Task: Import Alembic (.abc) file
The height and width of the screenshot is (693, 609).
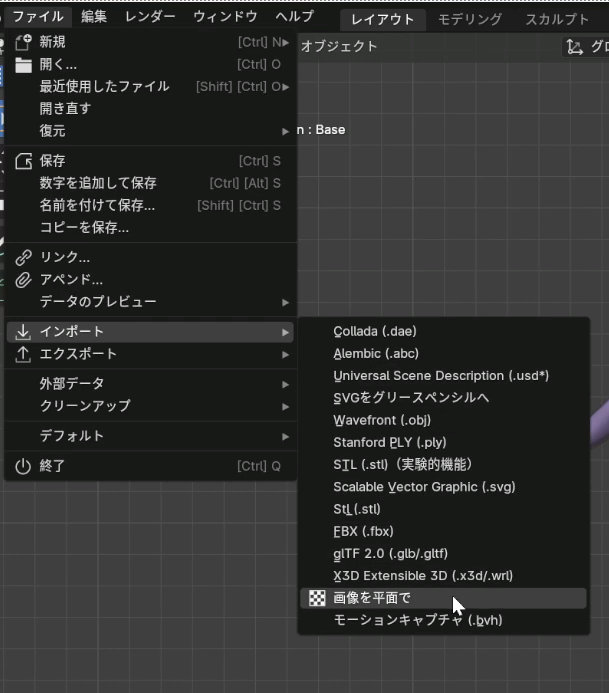Action: click(x=443, y=354)
